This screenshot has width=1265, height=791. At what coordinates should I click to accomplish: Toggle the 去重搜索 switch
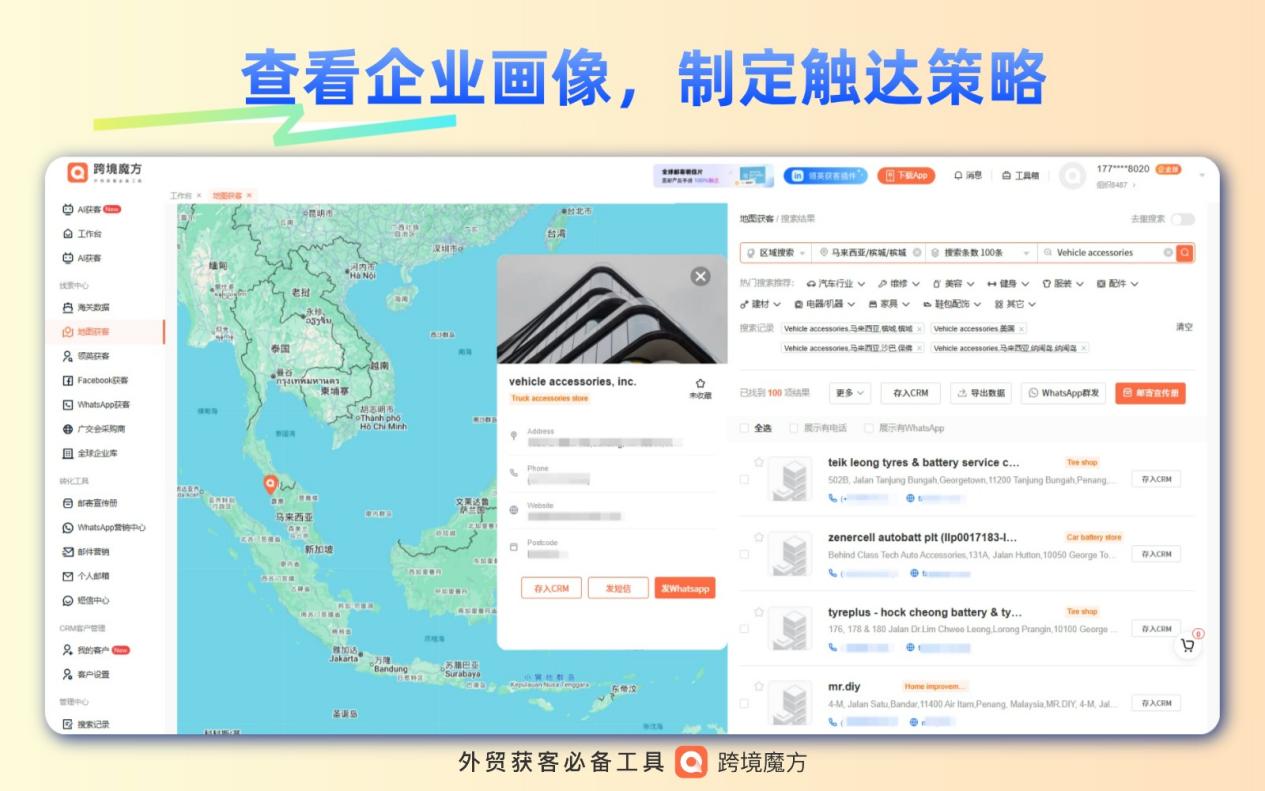coord(1180,220)
